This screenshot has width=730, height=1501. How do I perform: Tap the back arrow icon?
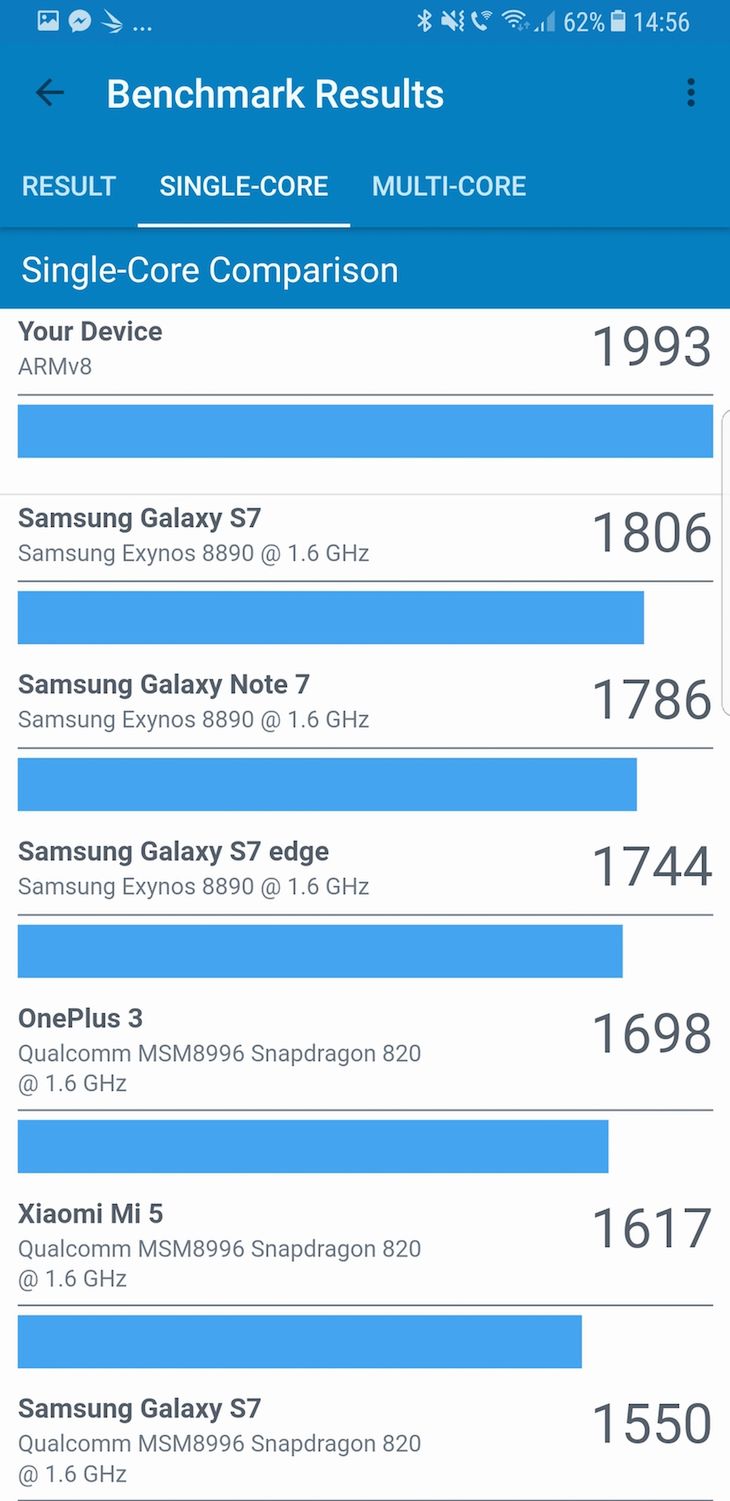[x=49, y=93]
